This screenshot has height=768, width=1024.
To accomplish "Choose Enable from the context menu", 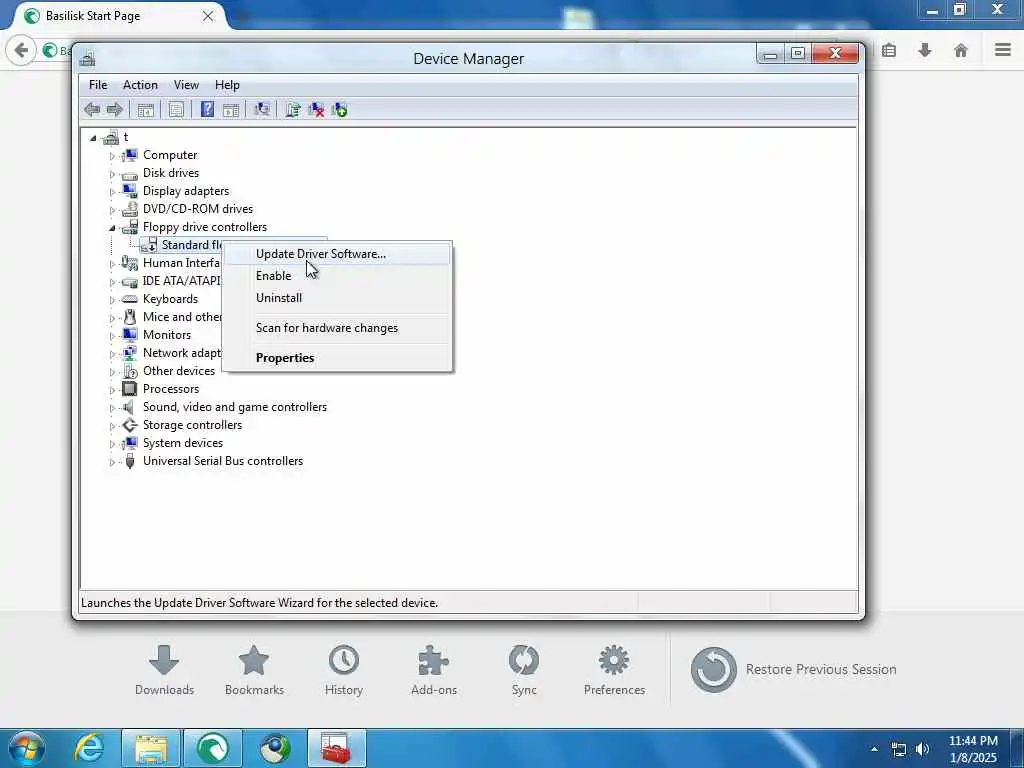I will point(338,276).
